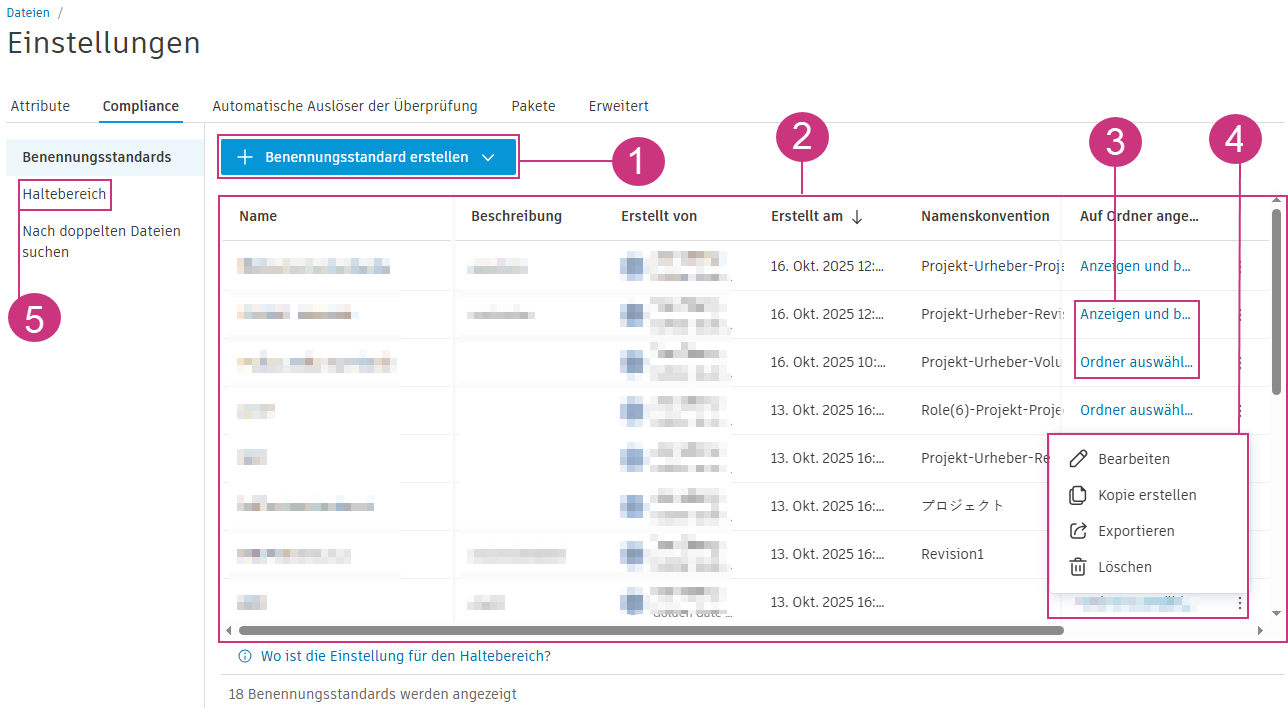The height and width of the screenshot is (708, 1288).
Task: Click the Benennungsstandard erstellen button label
Action: pos(366,157)
